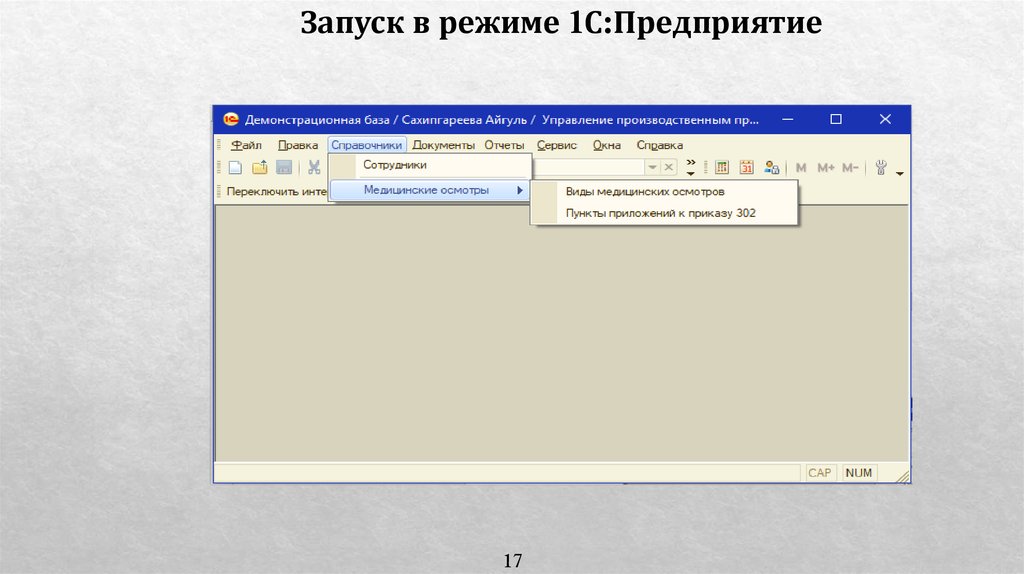1024x574 pixels.
Task: Select Сотрудники from the Справочники menu
Action: (x=395, y=165)
